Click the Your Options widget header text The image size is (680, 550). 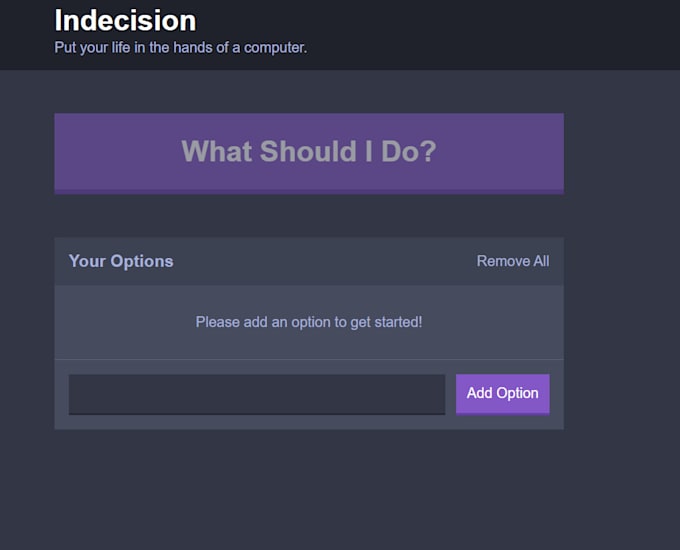pyautogui.click(x=121, y=261)
